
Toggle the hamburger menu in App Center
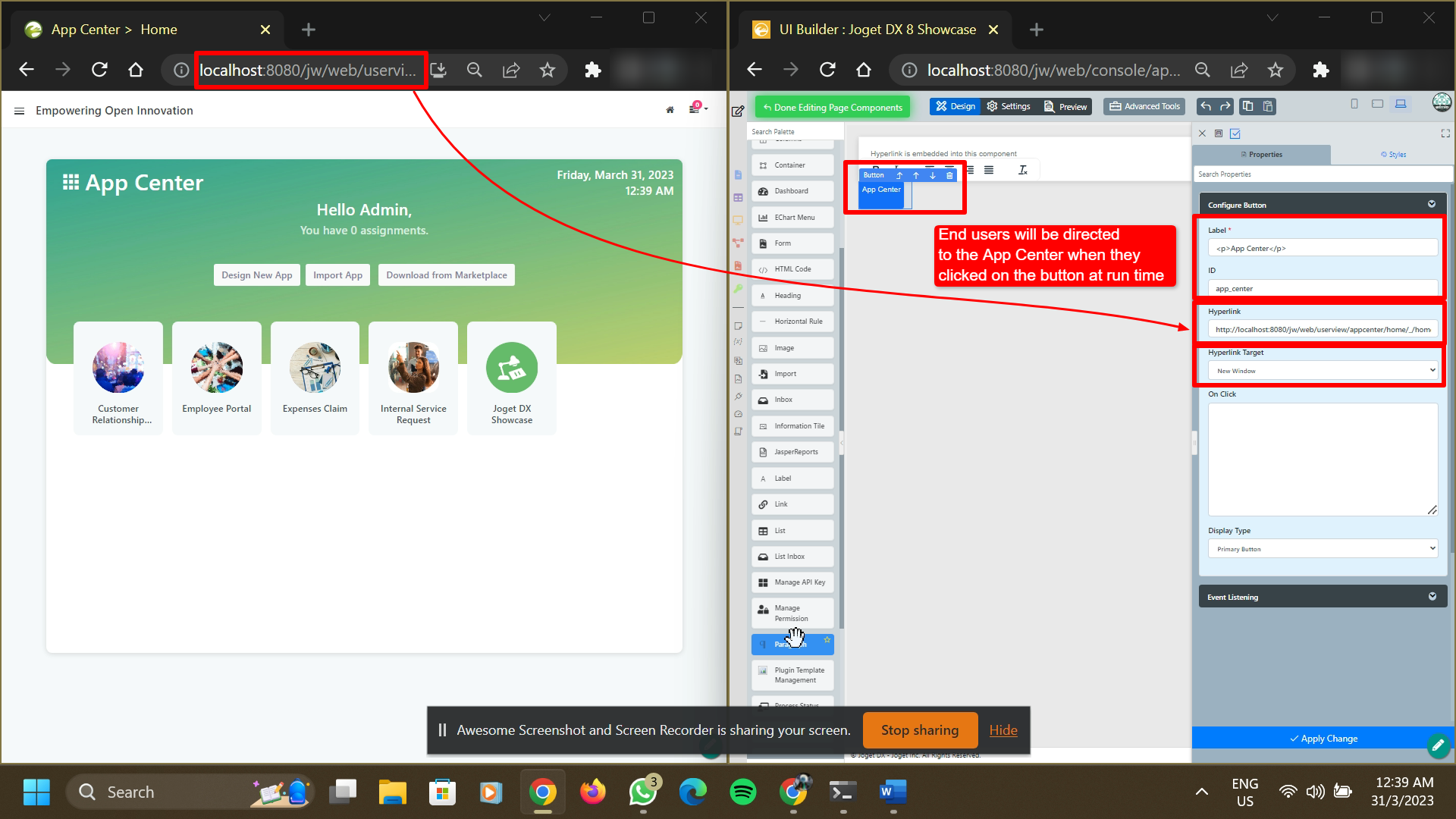click(19, 111)
